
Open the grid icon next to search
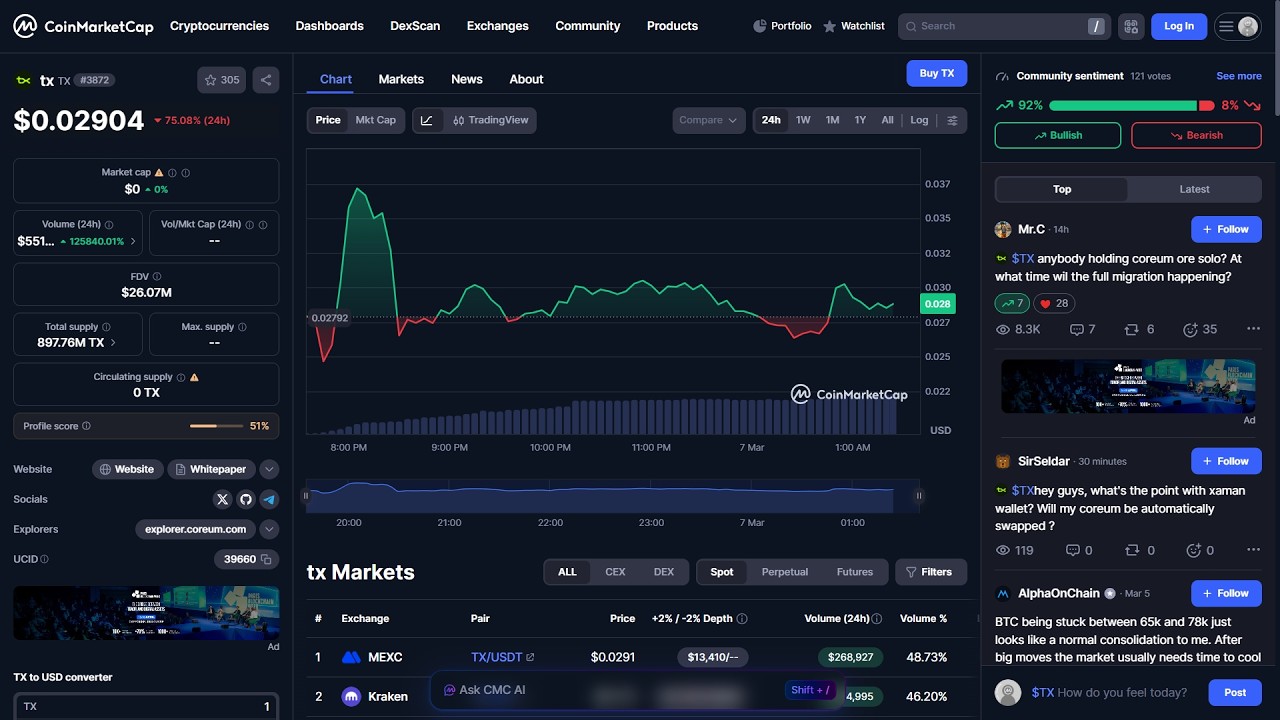coord(1131,26)
